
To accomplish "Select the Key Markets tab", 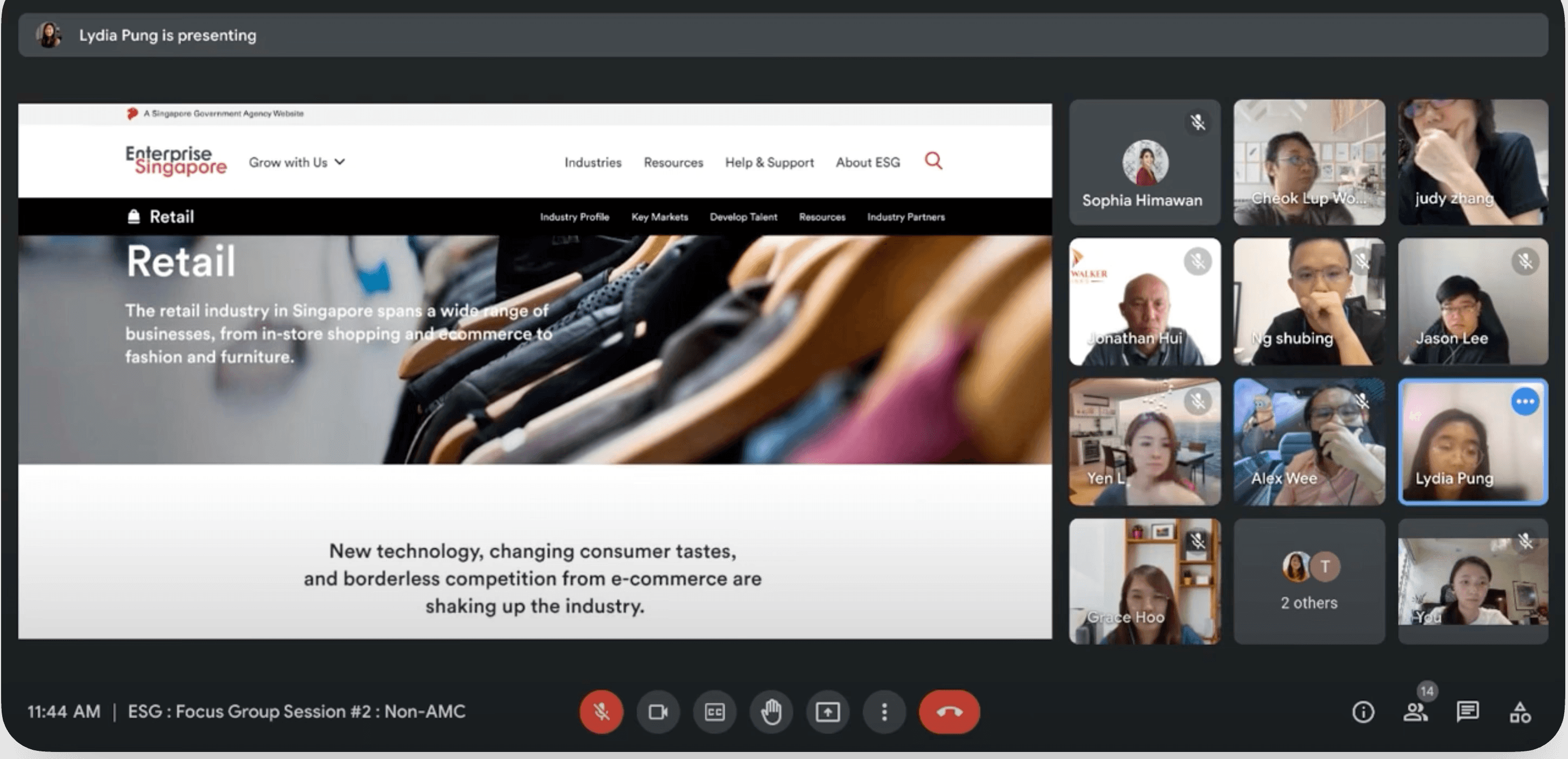I will (x=659, y=217).
